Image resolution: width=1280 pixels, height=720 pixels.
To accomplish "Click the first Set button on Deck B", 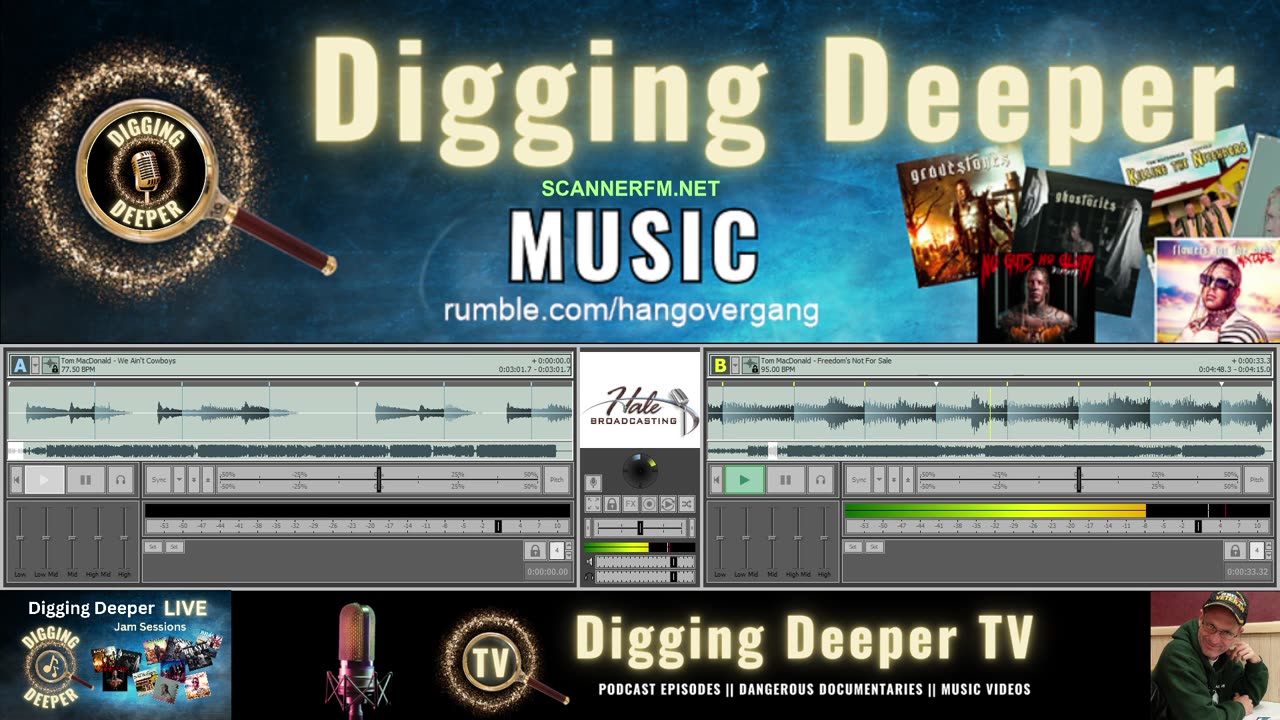I will coord(853,547).
